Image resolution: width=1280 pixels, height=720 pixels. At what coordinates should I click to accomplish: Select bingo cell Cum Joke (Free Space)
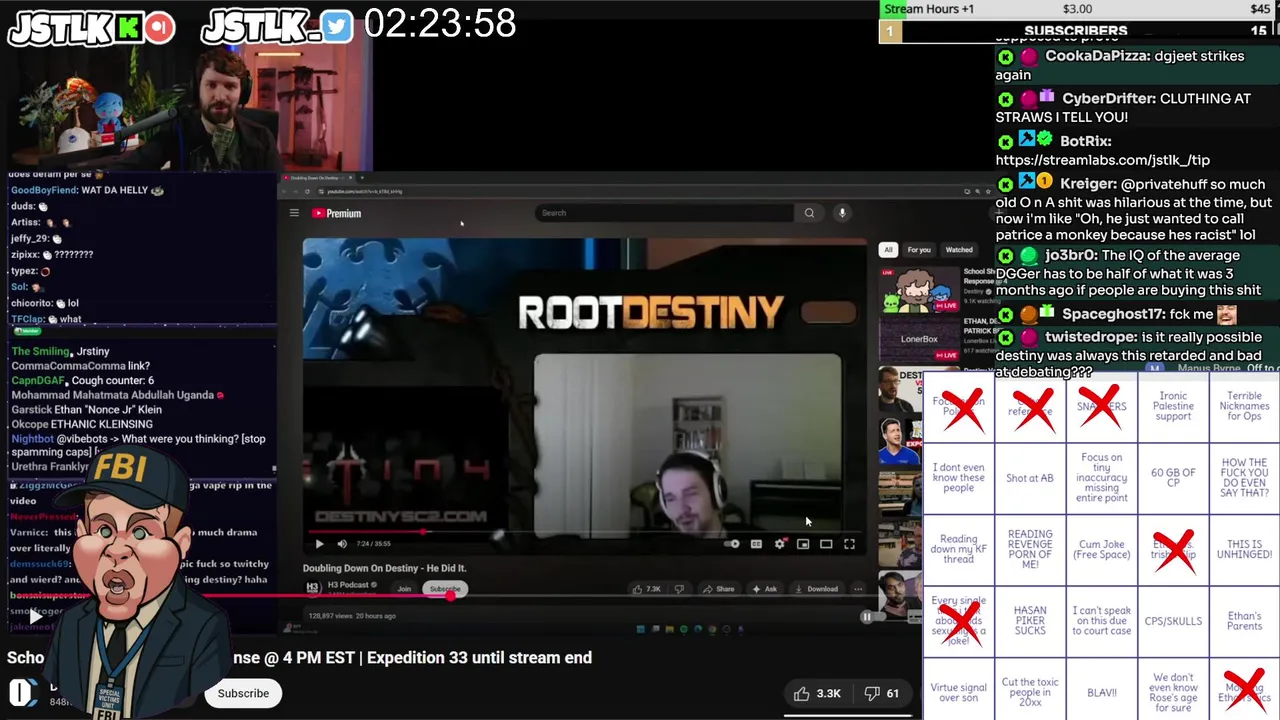(x=1102, y=549)
